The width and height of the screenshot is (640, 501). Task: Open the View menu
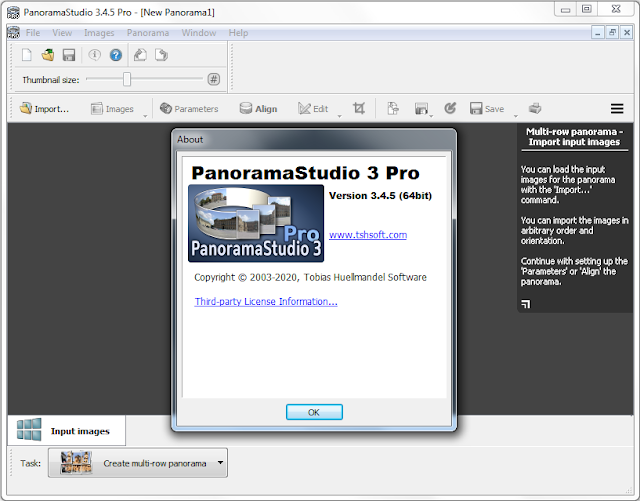[x=62, y=33]
